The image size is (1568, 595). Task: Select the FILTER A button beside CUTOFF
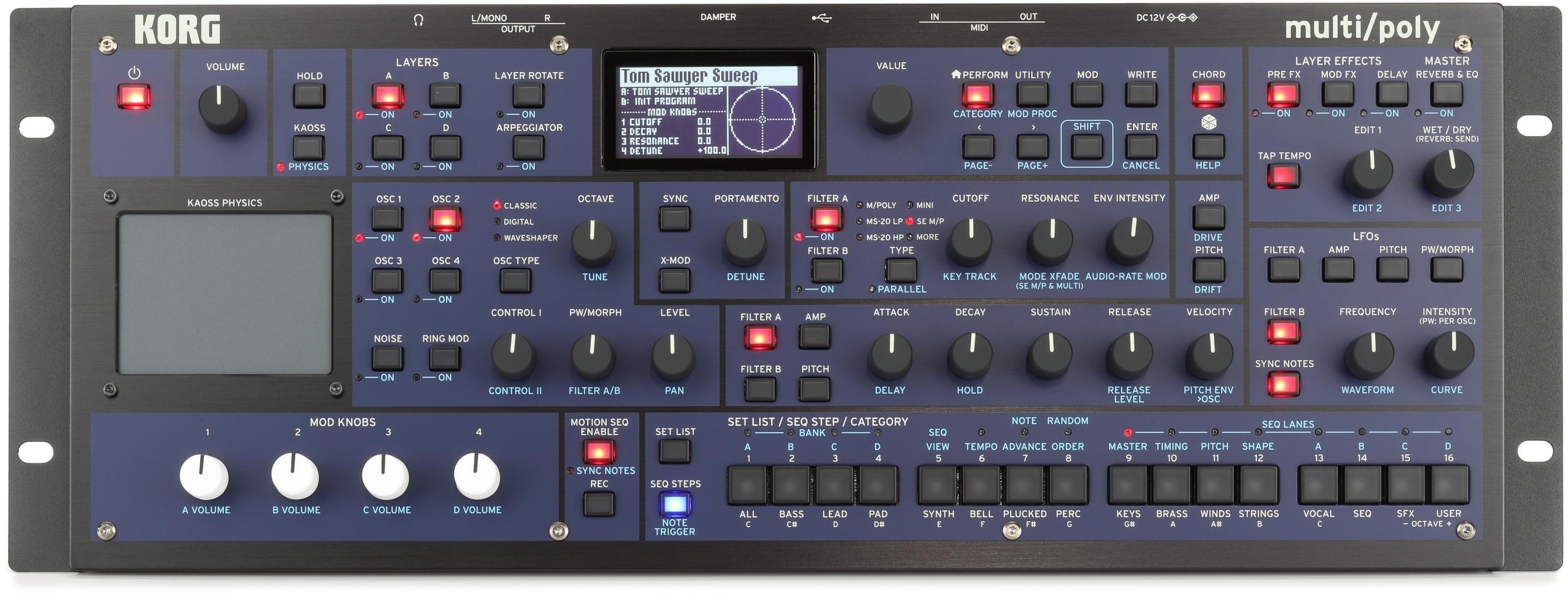click(x=827, y=218)
